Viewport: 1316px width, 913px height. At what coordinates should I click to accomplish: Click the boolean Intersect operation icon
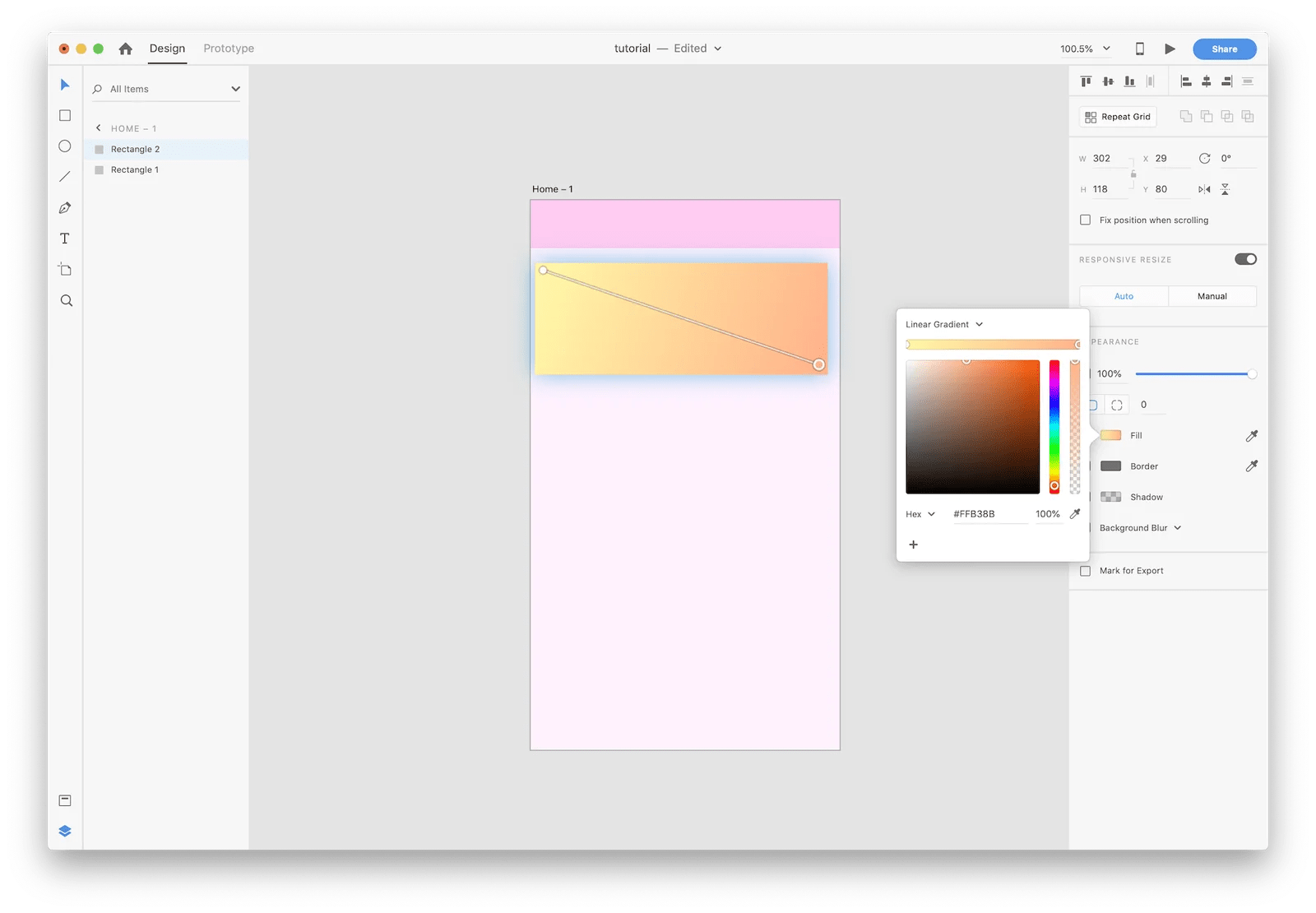[x=1227, y=117]
